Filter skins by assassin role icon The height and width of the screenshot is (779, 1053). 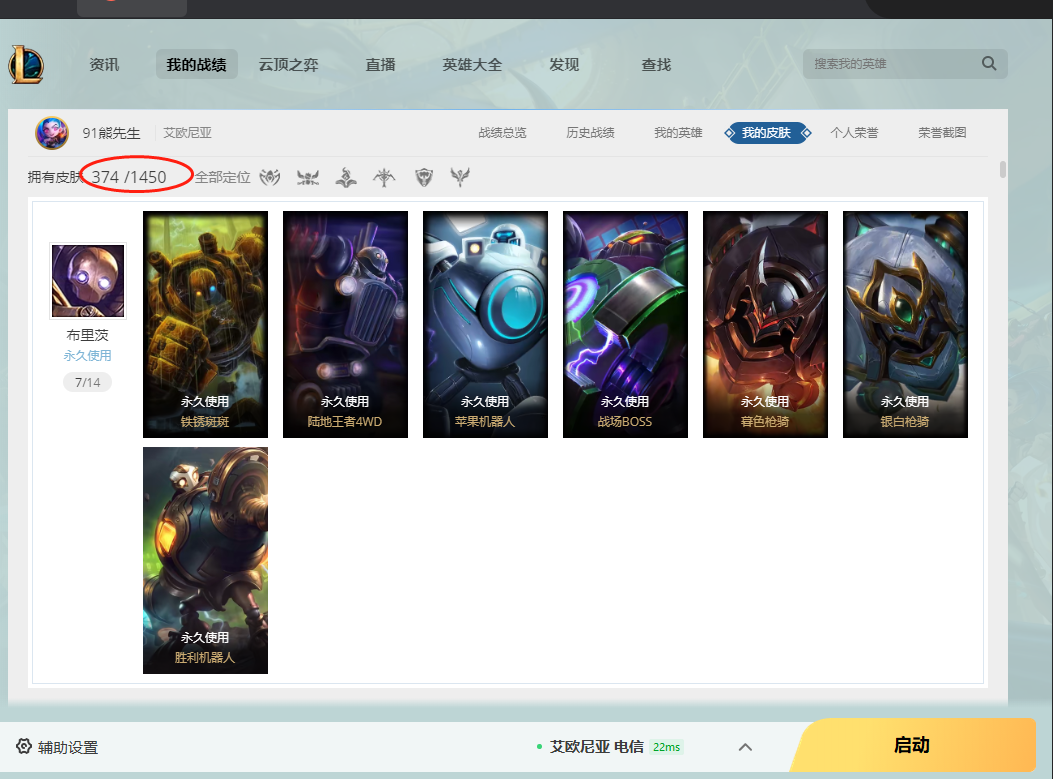[270, 177]
